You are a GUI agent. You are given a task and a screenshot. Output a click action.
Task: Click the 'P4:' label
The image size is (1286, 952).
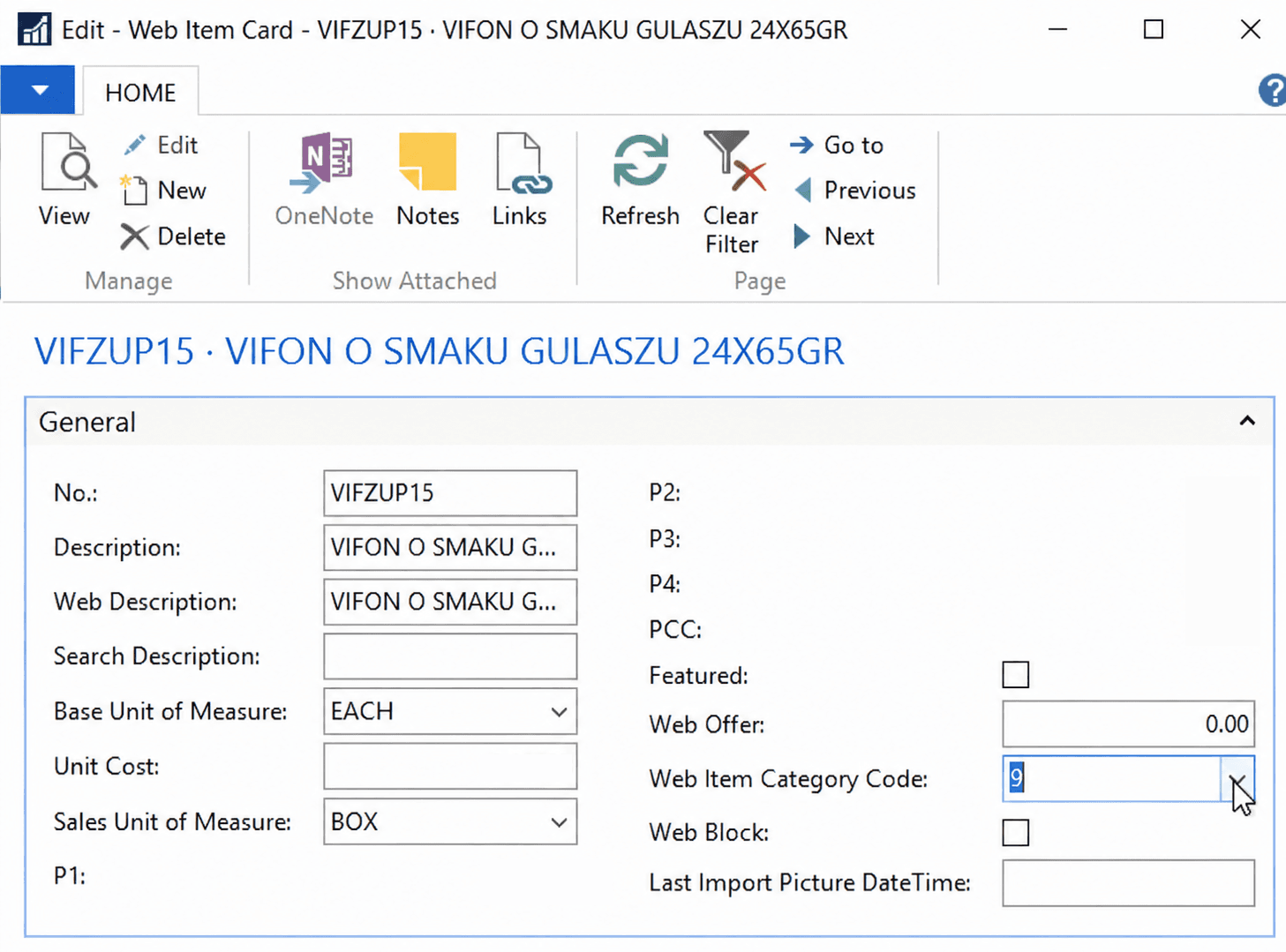(665, 584)
